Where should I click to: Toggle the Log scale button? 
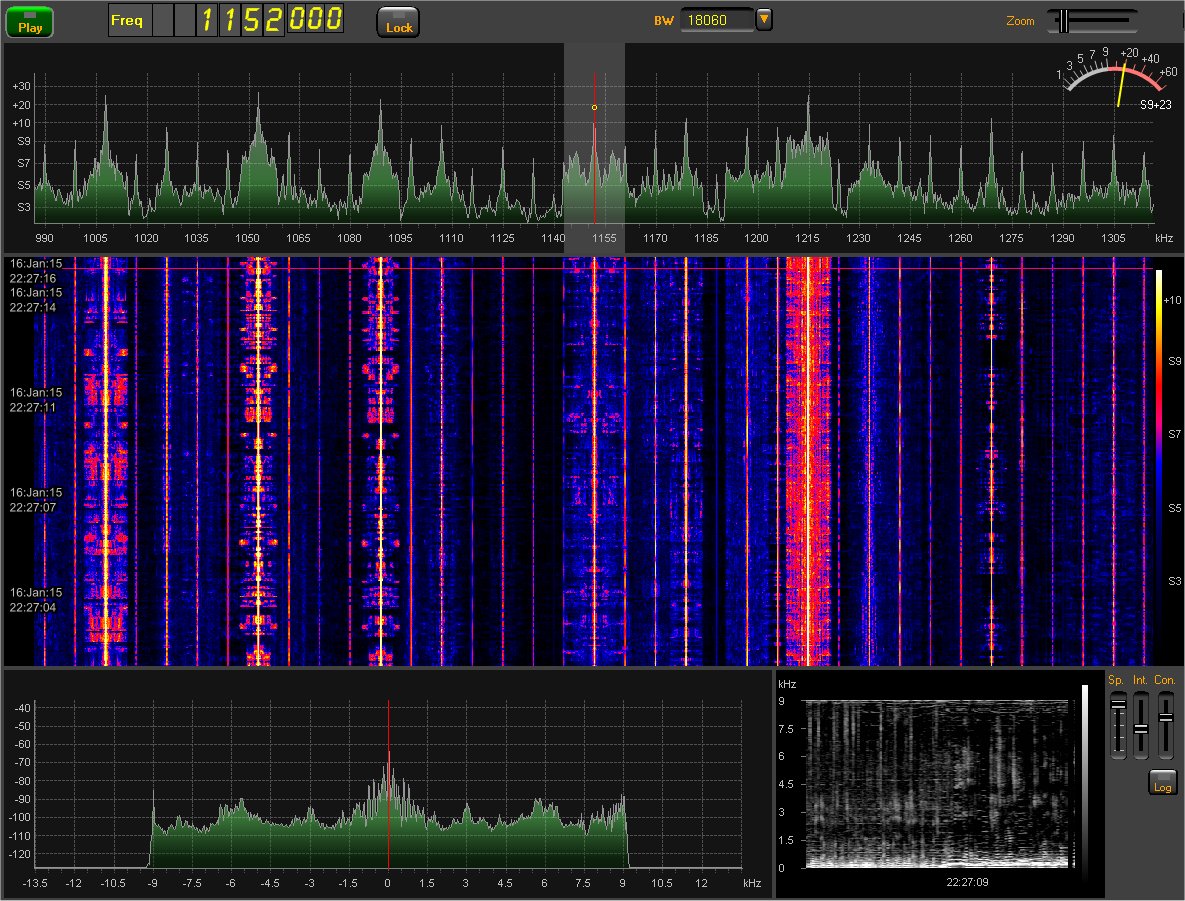click(x=1162, y=783)
